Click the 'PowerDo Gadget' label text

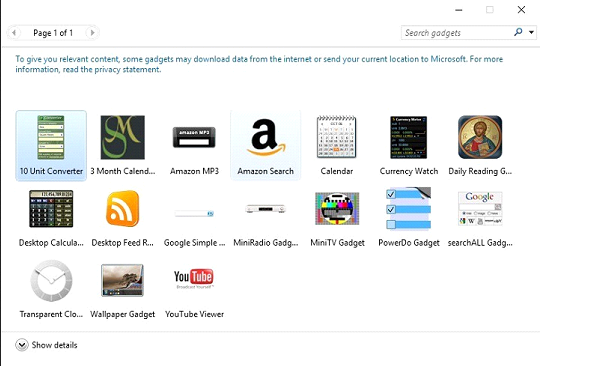[x=408, y=243]
